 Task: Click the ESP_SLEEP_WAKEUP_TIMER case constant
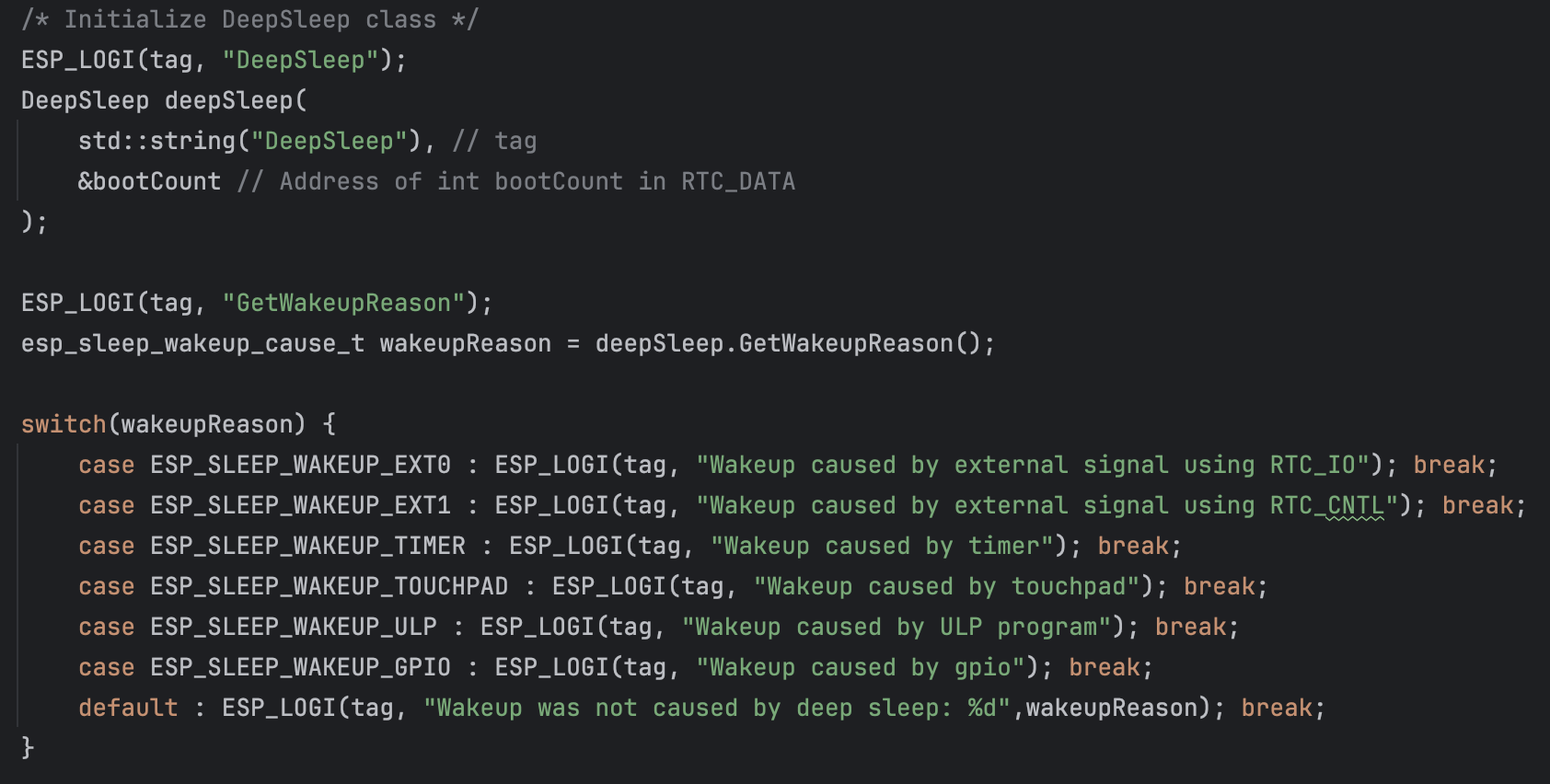click(307, 546)
